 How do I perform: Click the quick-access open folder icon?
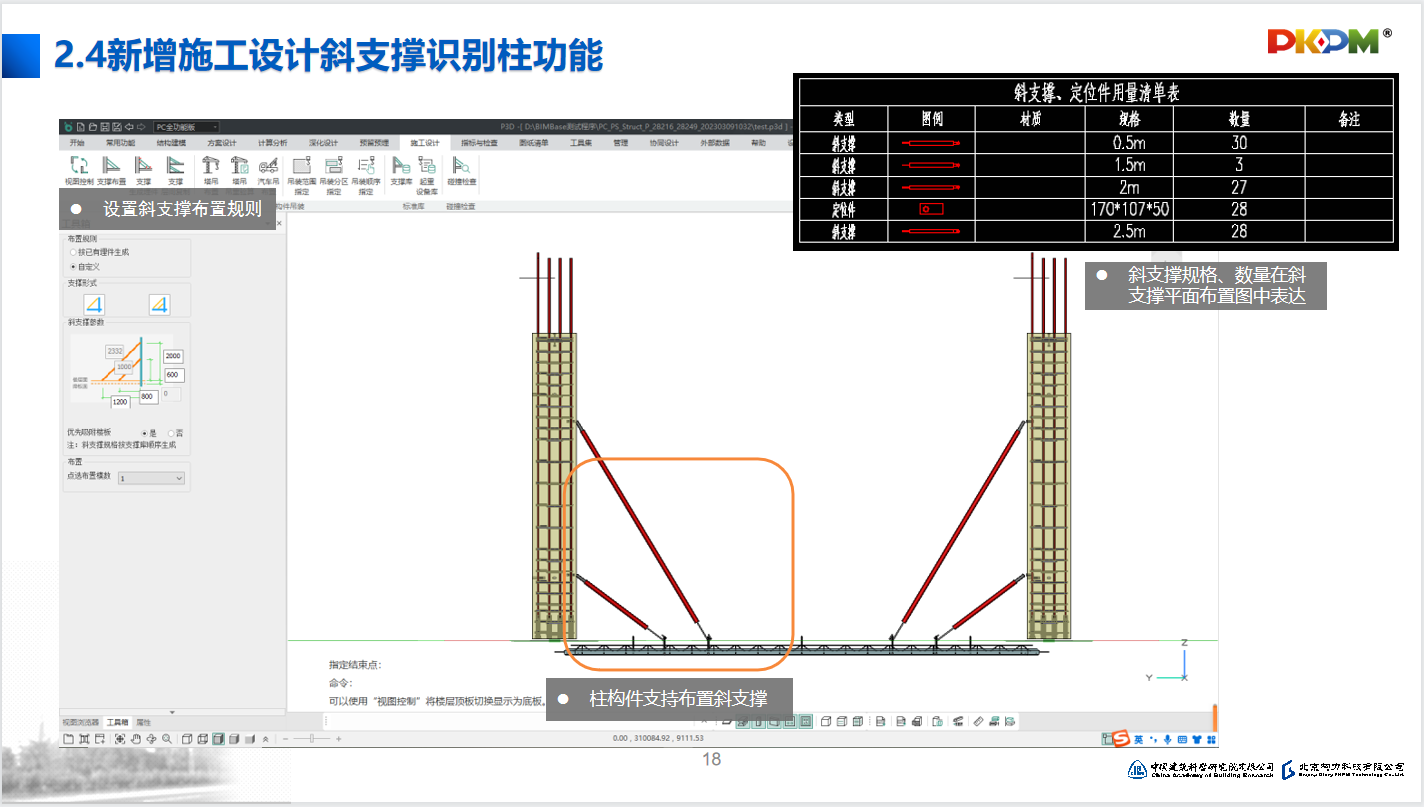coord(92,127)
